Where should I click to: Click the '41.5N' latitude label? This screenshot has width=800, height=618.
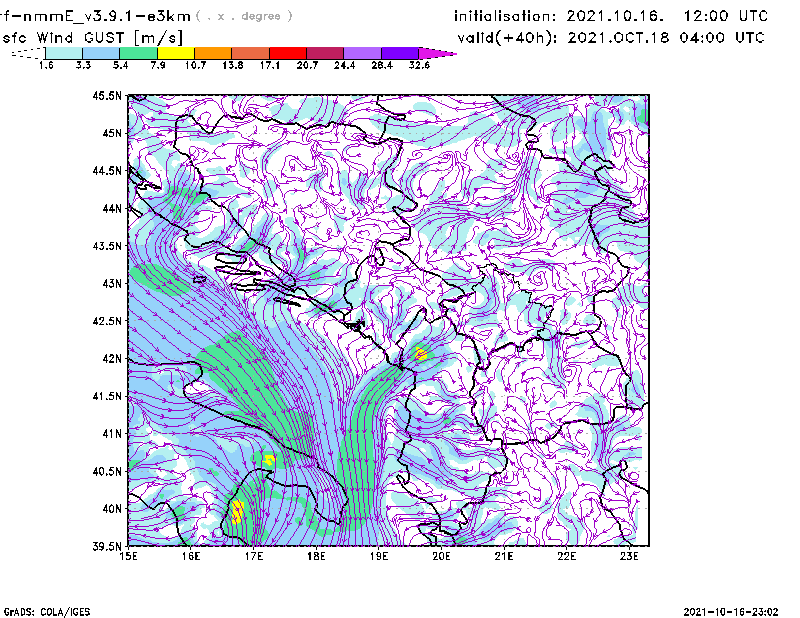107,396
